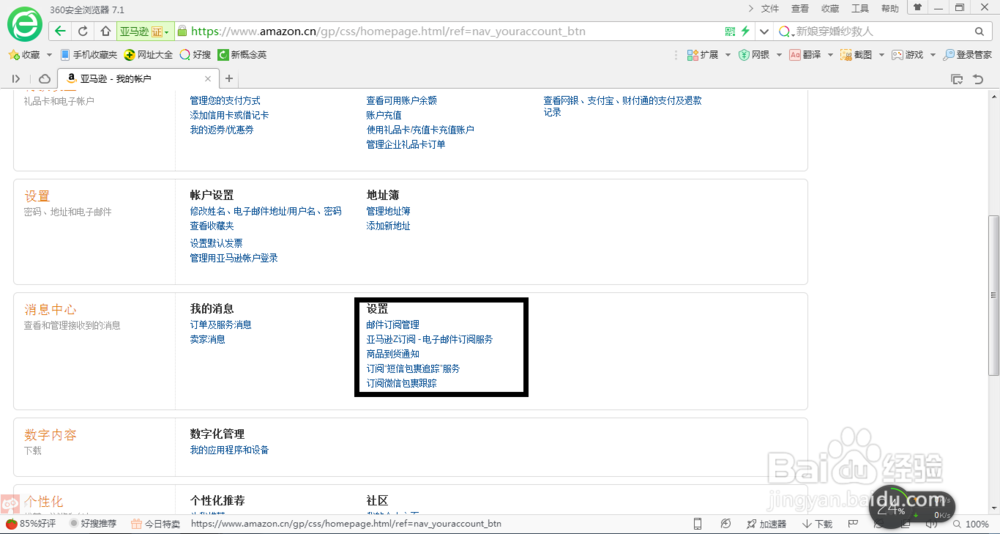Click the lightning speed-mode icon
1000x534 pixels.
[x=745, y=31]
